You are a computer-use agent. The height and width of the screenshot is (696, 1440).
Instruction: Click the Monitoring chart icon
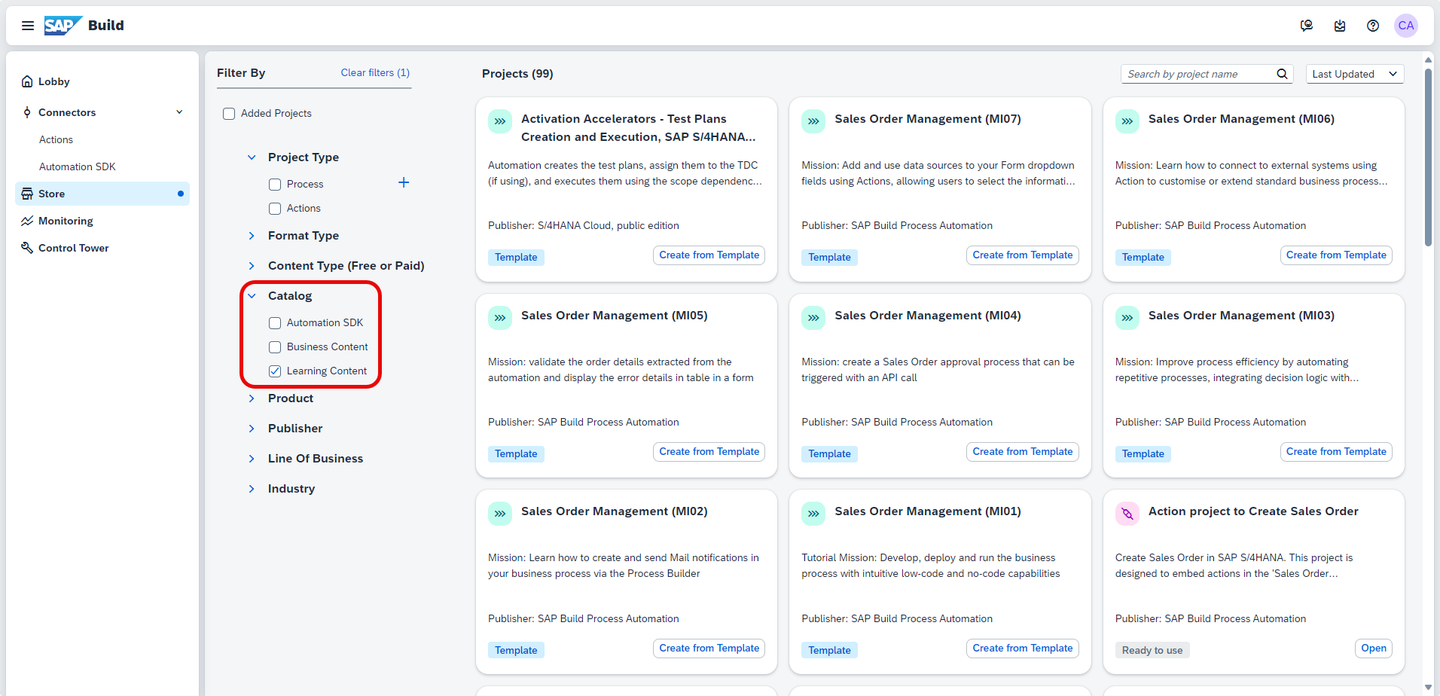point(27,221)
